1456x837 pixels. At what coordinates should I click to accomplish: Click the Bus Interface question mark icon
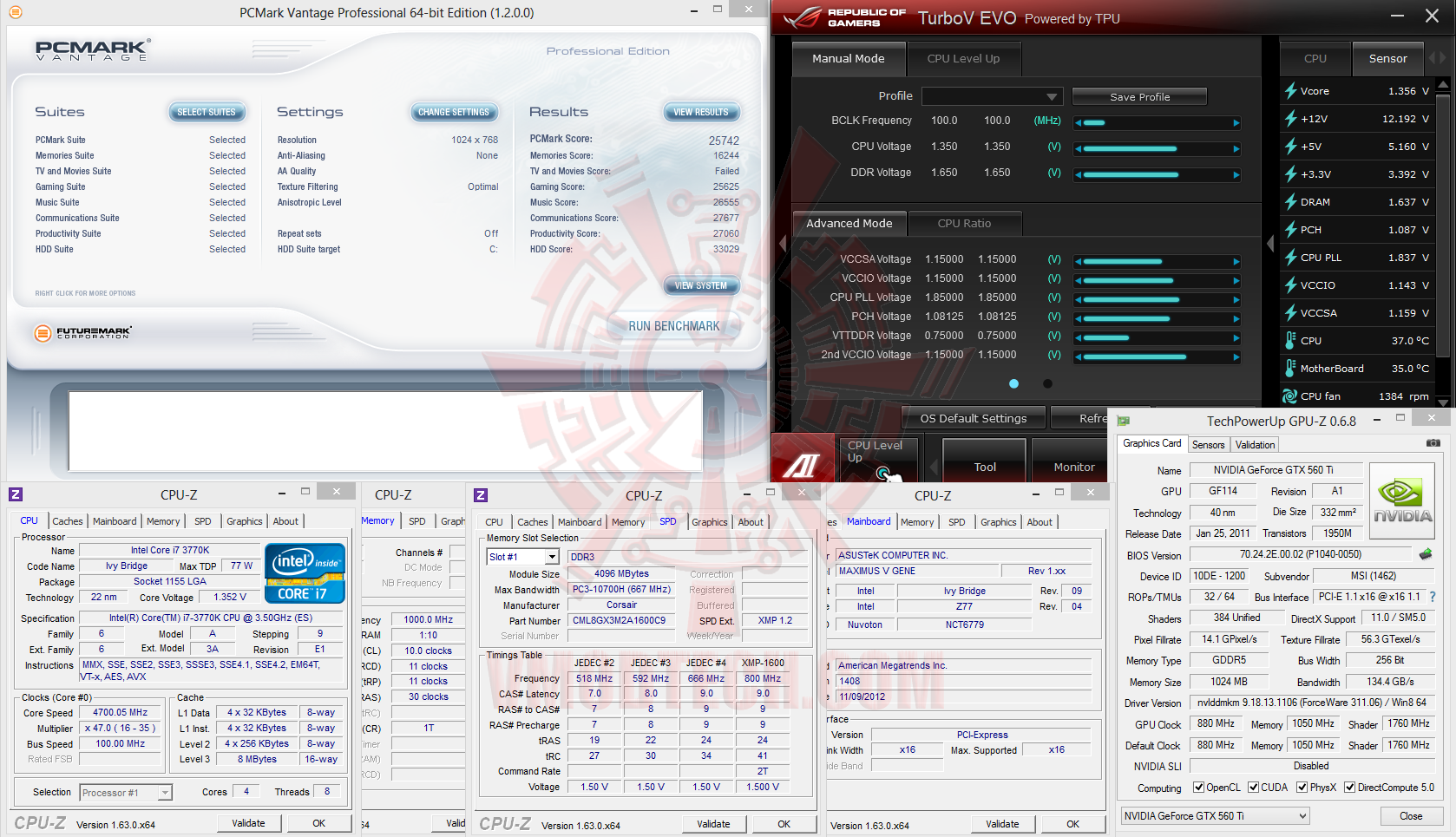(x=1433, y=597)
